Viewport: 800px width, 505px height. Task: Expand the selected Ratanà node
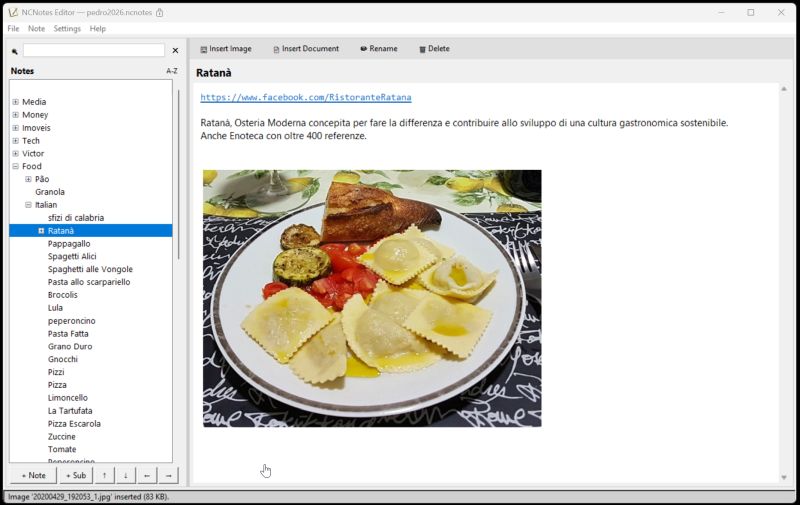pyautogui.click(x=41, y=231)
